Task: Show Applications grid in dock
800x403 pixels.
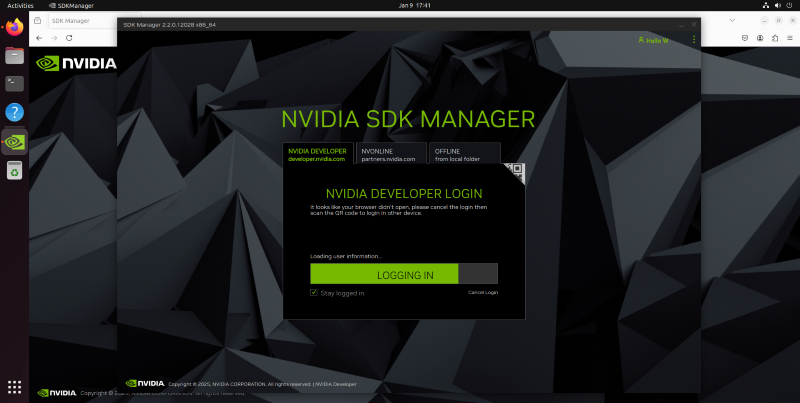Action: [x=14, y=387]
